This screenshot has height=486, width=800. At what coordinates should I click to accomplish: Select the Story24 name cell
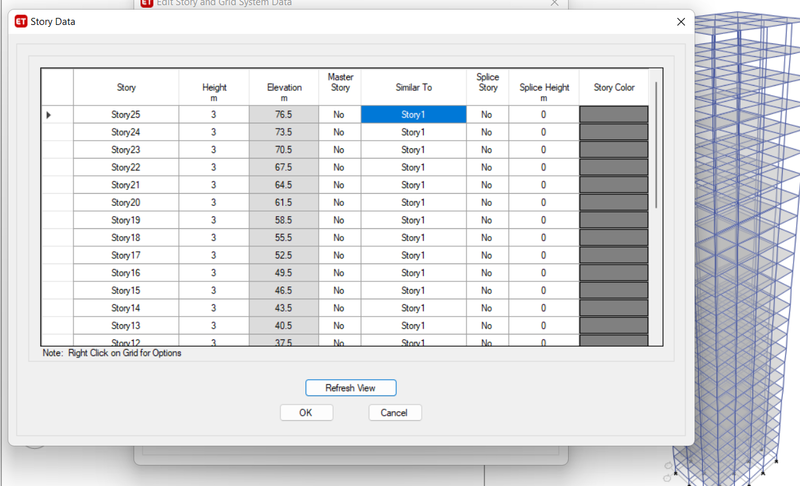[126, 132]
